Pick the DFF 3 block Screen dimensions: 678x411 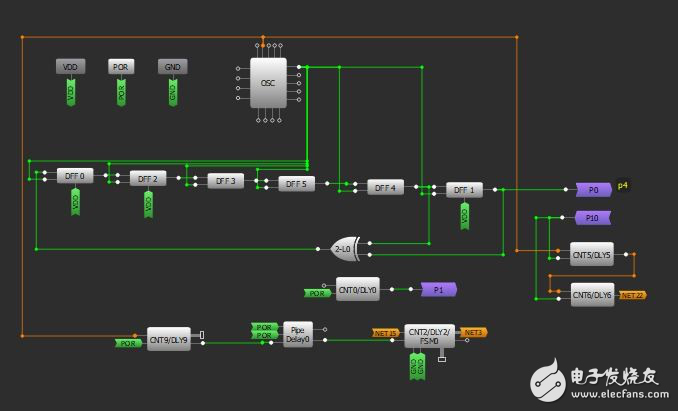[225, 181]
